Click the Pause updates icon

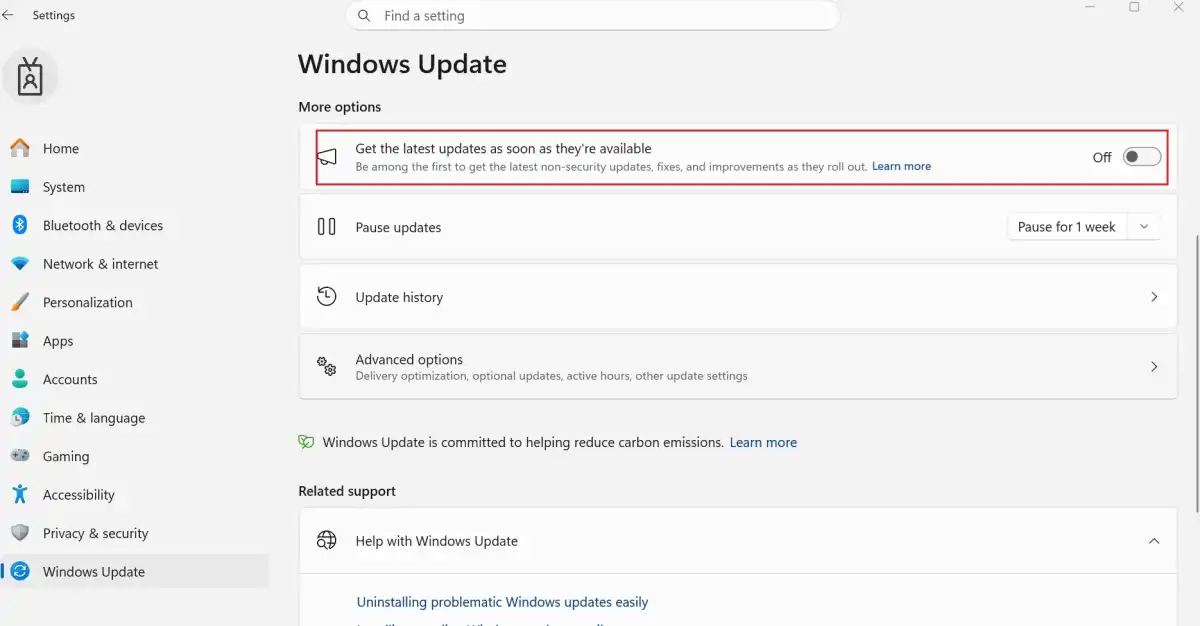click(x=327, y=227)
